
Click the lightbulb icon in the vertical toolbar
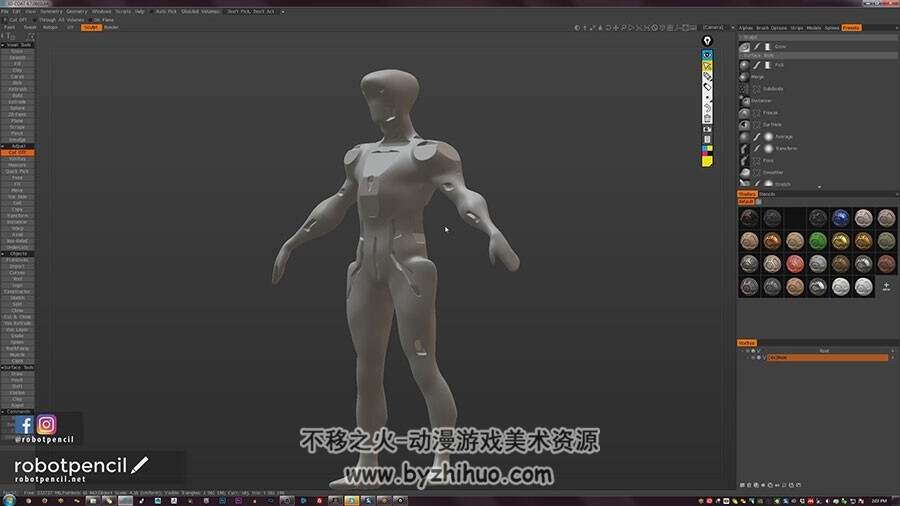[x=707, y=41]
